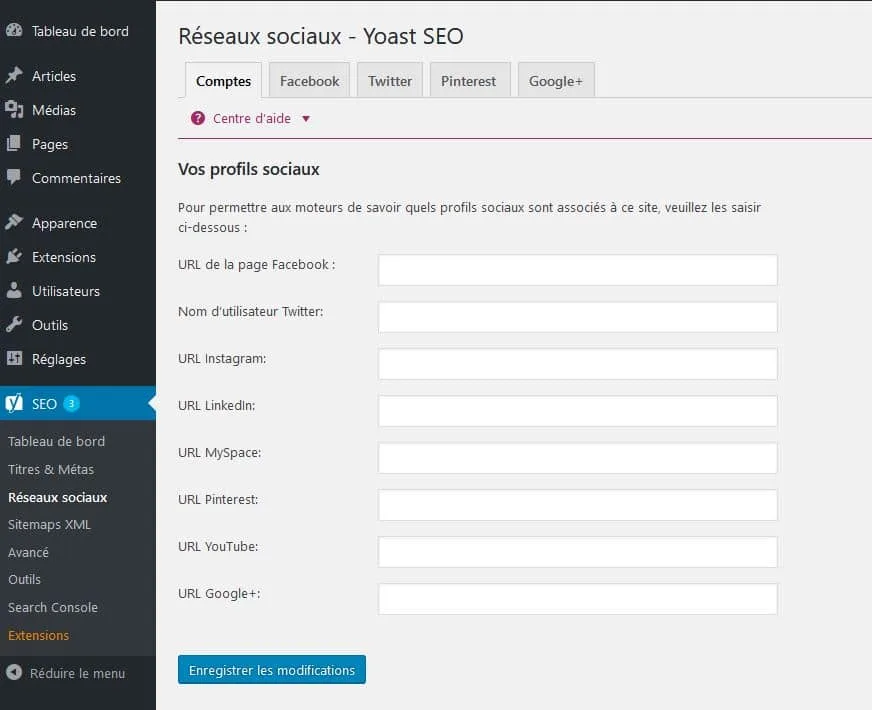
Task: Open the Médias menu item
Action: [x=54, y=110]
